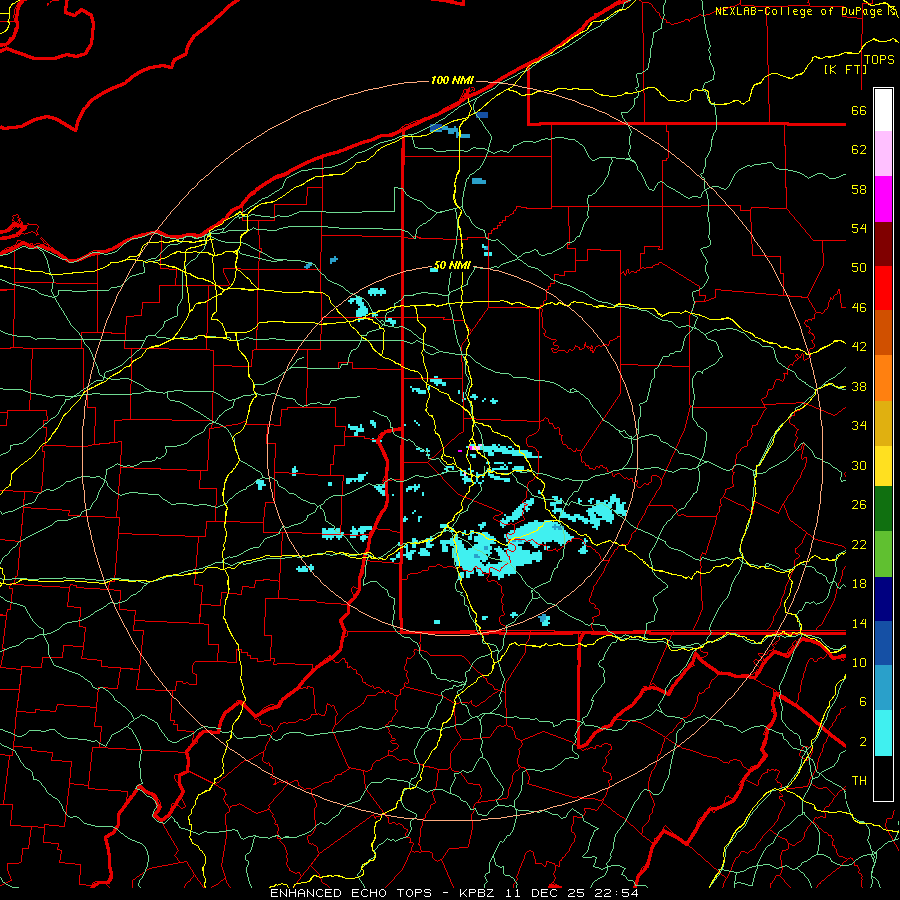
Task: Click the "50" legend value
Action: pos(859,268)
